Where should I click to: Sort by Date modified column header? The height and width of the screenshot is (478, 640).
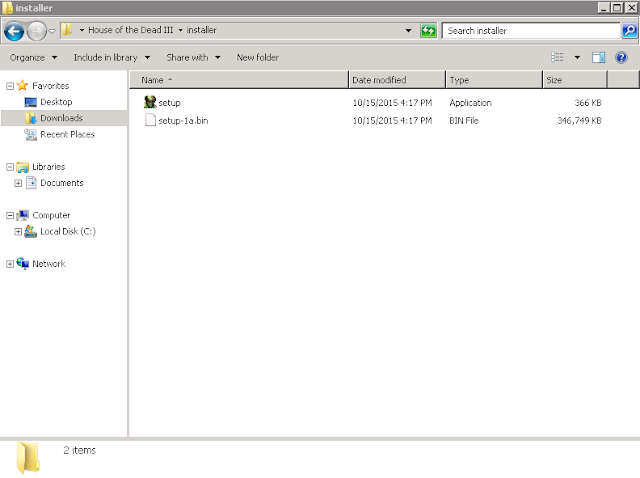[x=397, y=80]
